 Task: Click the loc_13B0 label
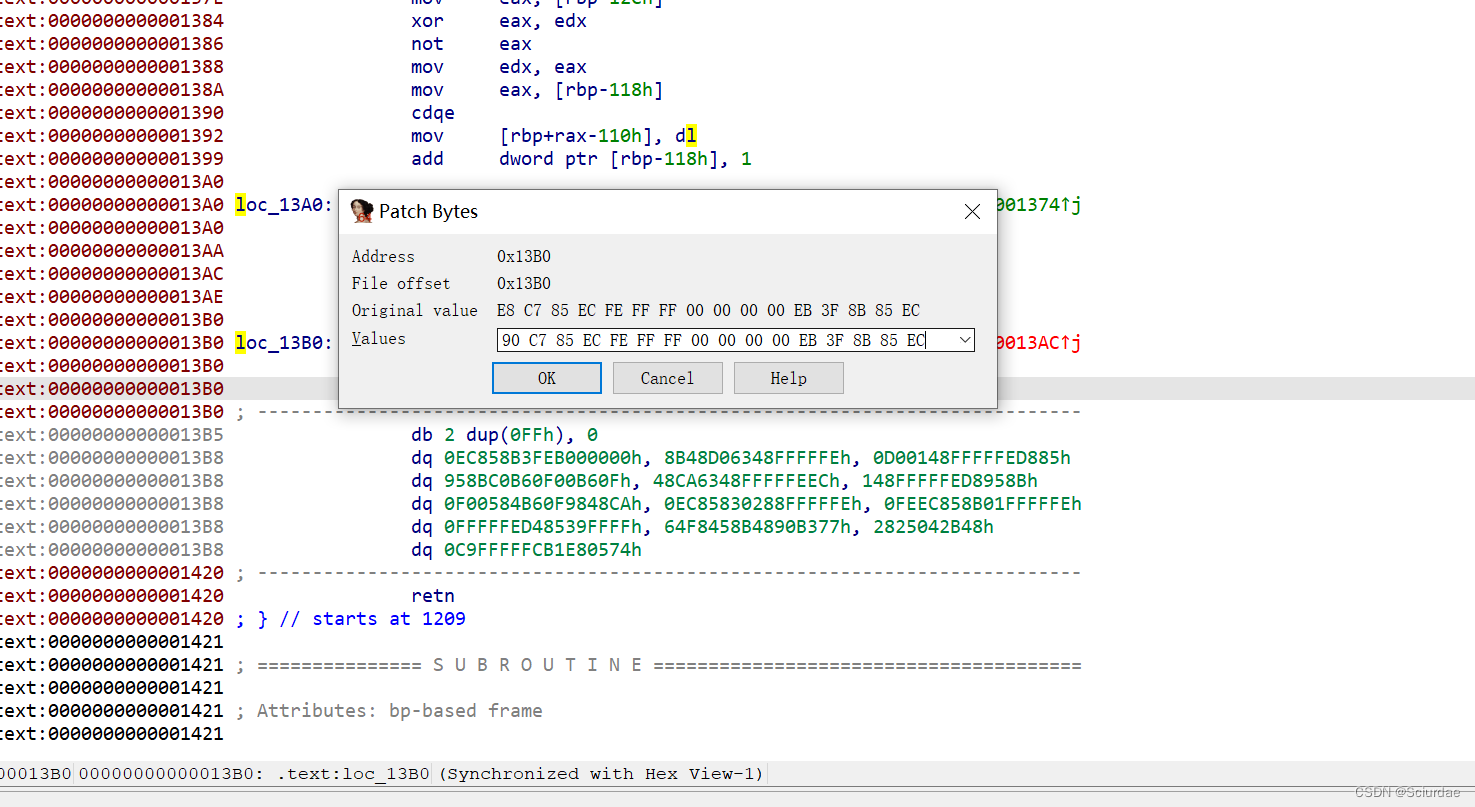284,343
